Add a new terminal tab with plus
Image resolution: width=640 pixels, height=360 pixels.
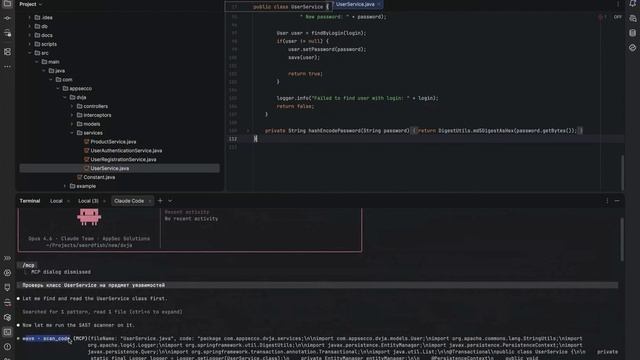click(160, 201)
